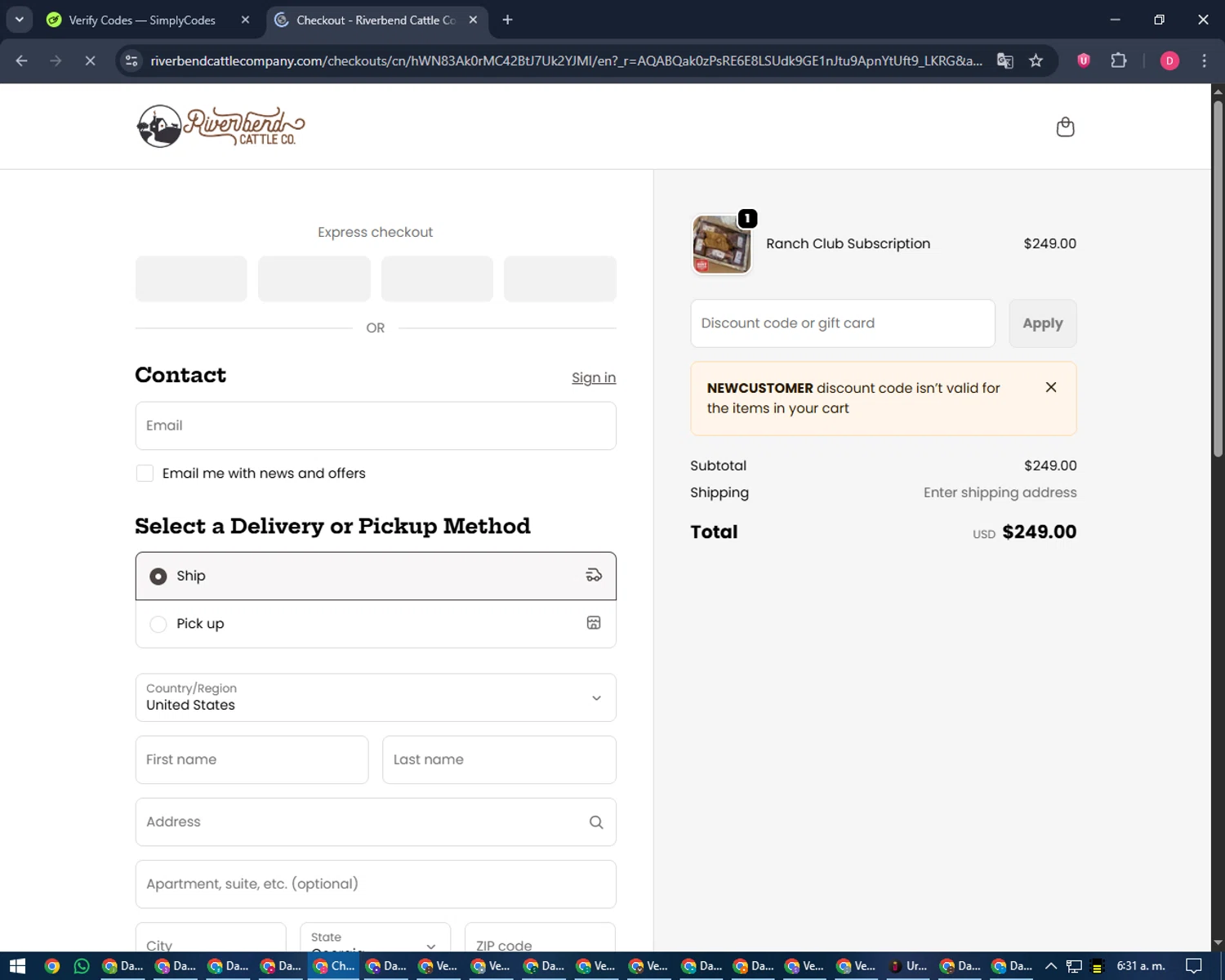This screenshot has height=980, width=1225.
Task: Click the NEWCUSTOMER code text
Action: 760,388
